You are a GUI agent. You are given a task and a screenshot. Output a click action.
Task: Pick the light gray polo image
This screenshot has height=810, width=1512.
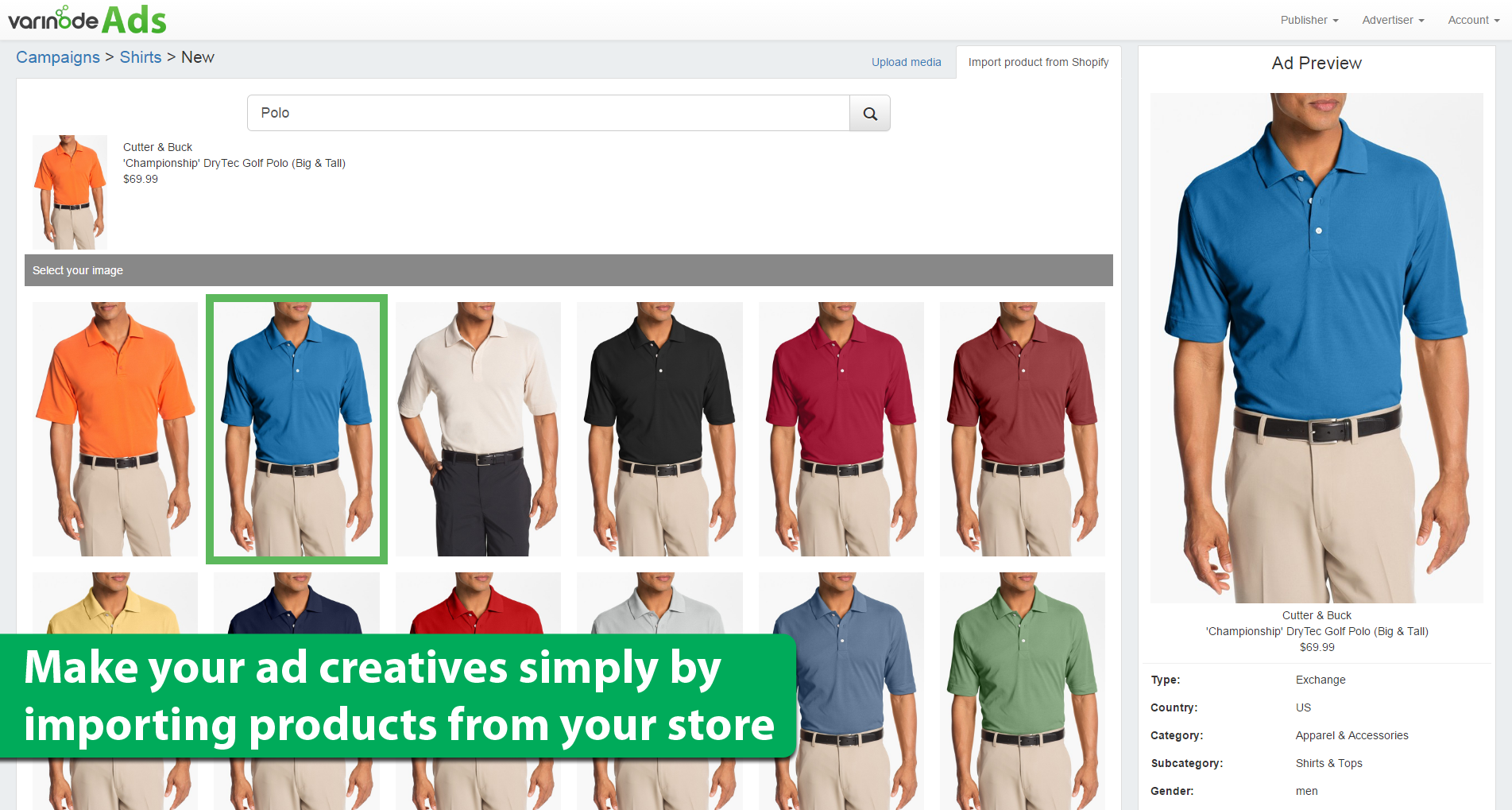(659, 602)
